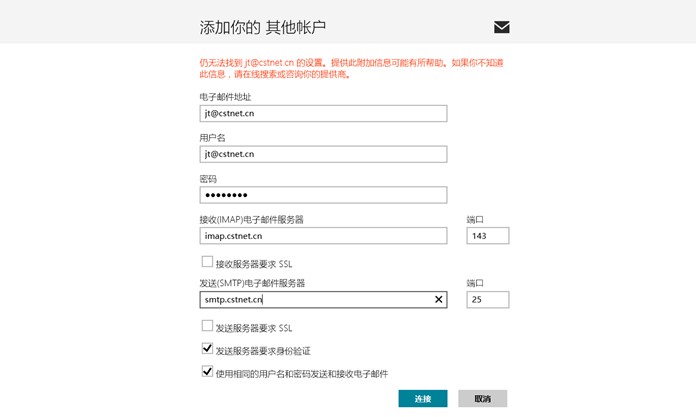Viewport: 696px width, 417px height.
Task: Click the 密码 field label
Action: coord(208,179)
